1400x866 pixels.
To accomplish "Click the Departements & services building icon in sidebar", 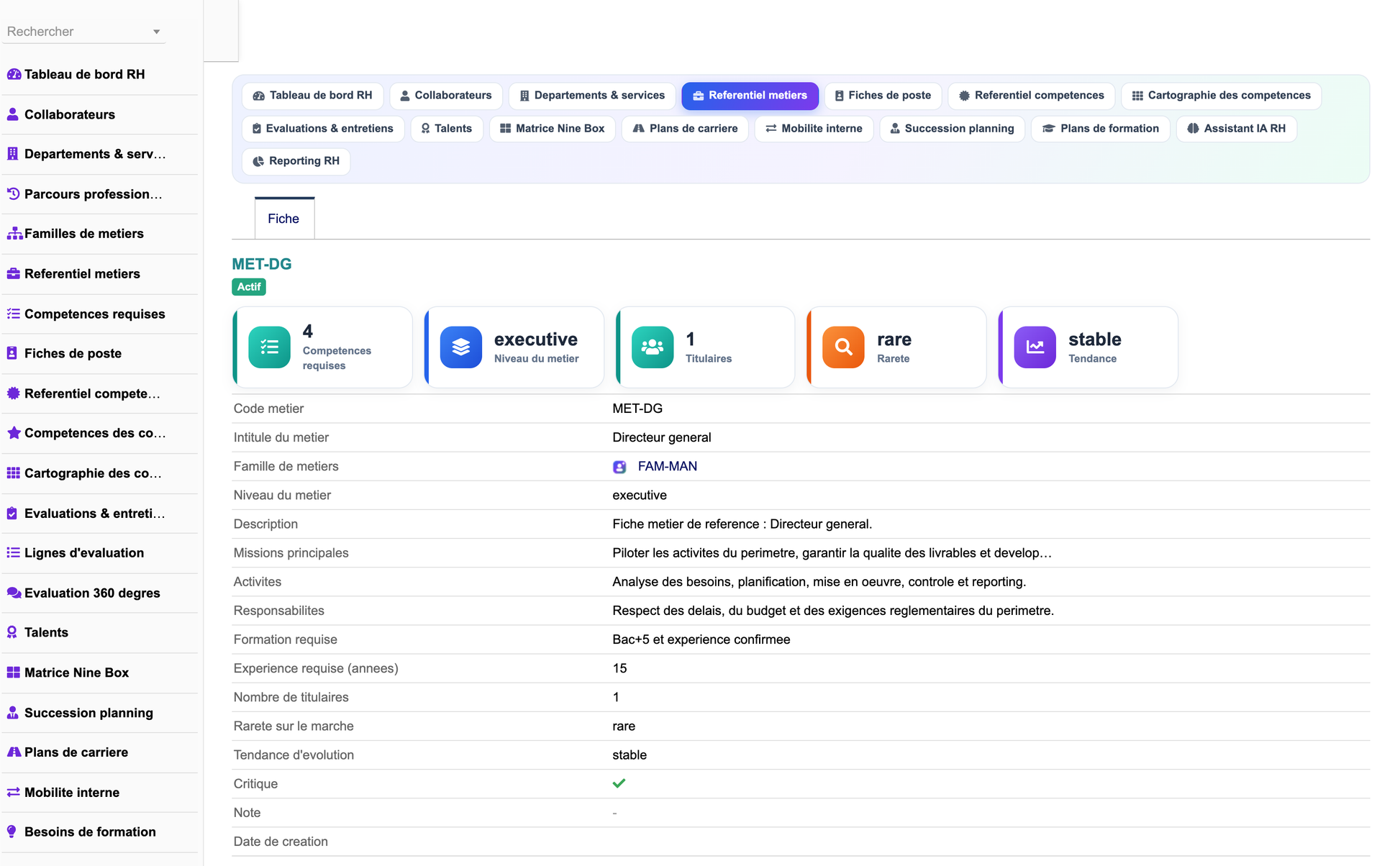I will [x=13, y=154].
